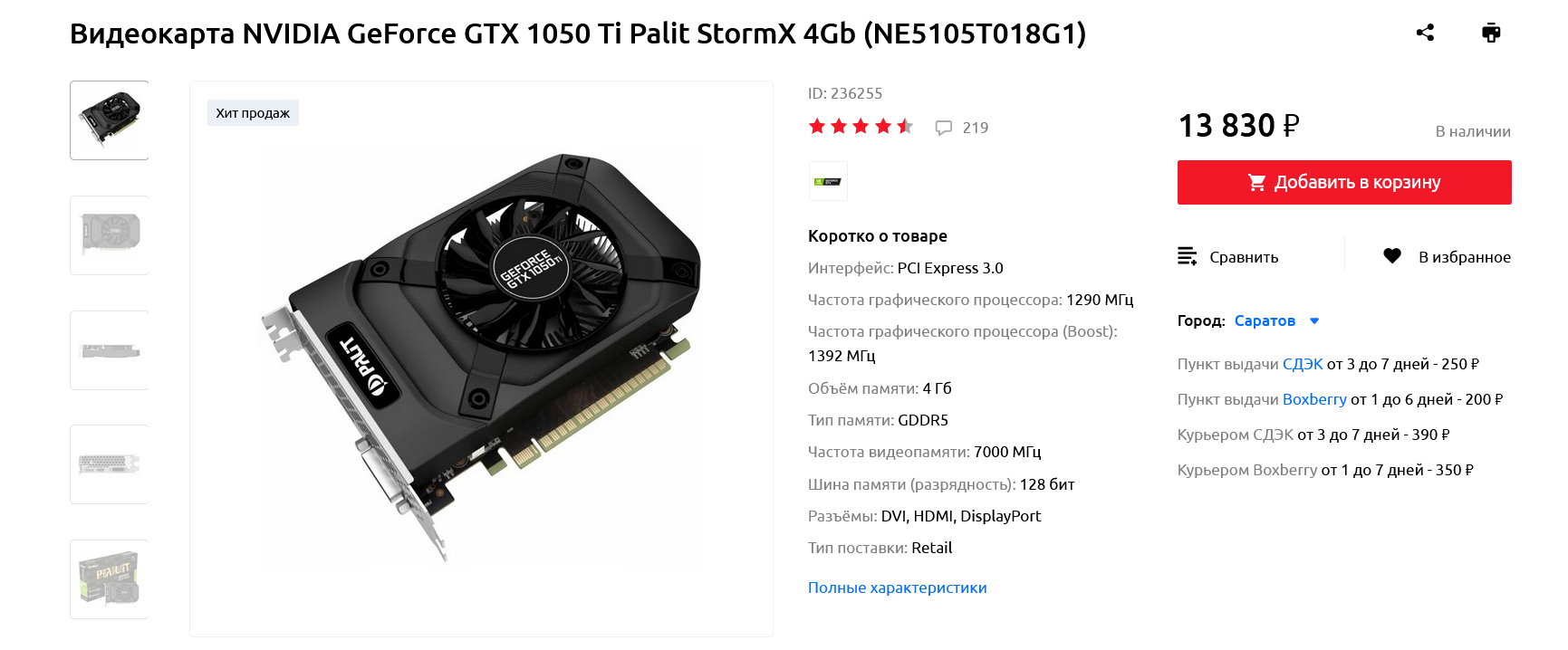Open Полные характеристики link
Image resolution: width=1568 pixels, height=650 pixels.
pos(897,588)
